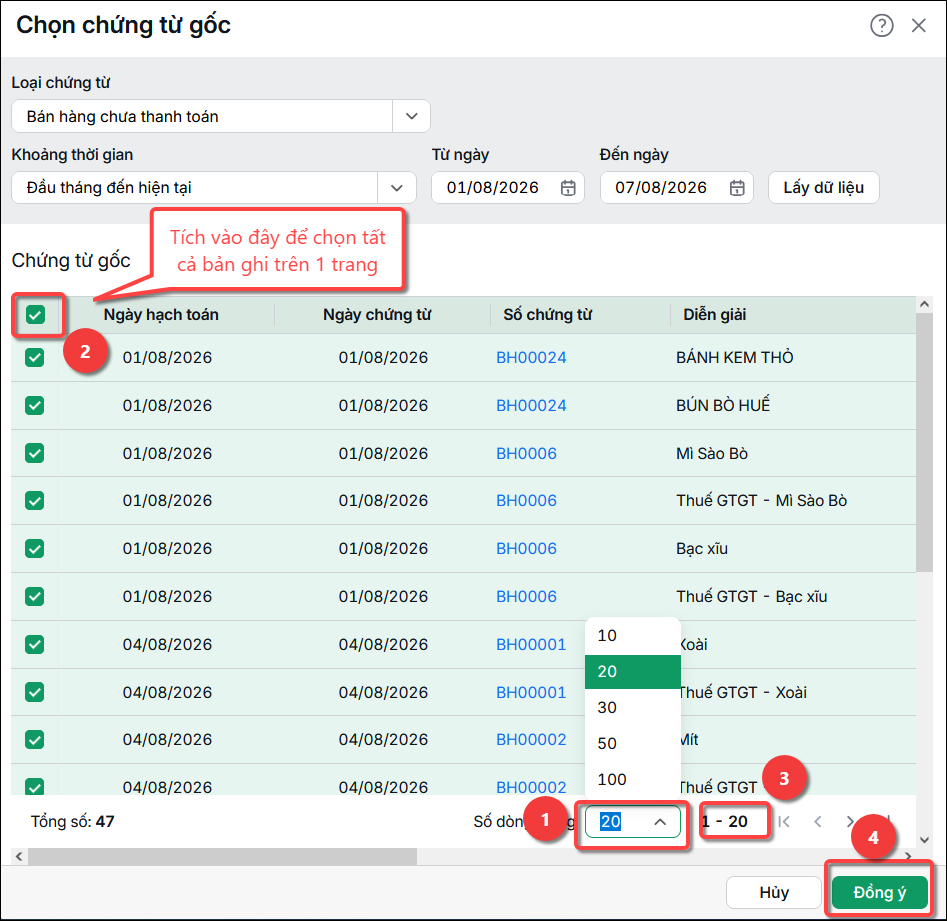Uncheck the row Bạc xĩu
947x921 pixels.
pos(34,548)
